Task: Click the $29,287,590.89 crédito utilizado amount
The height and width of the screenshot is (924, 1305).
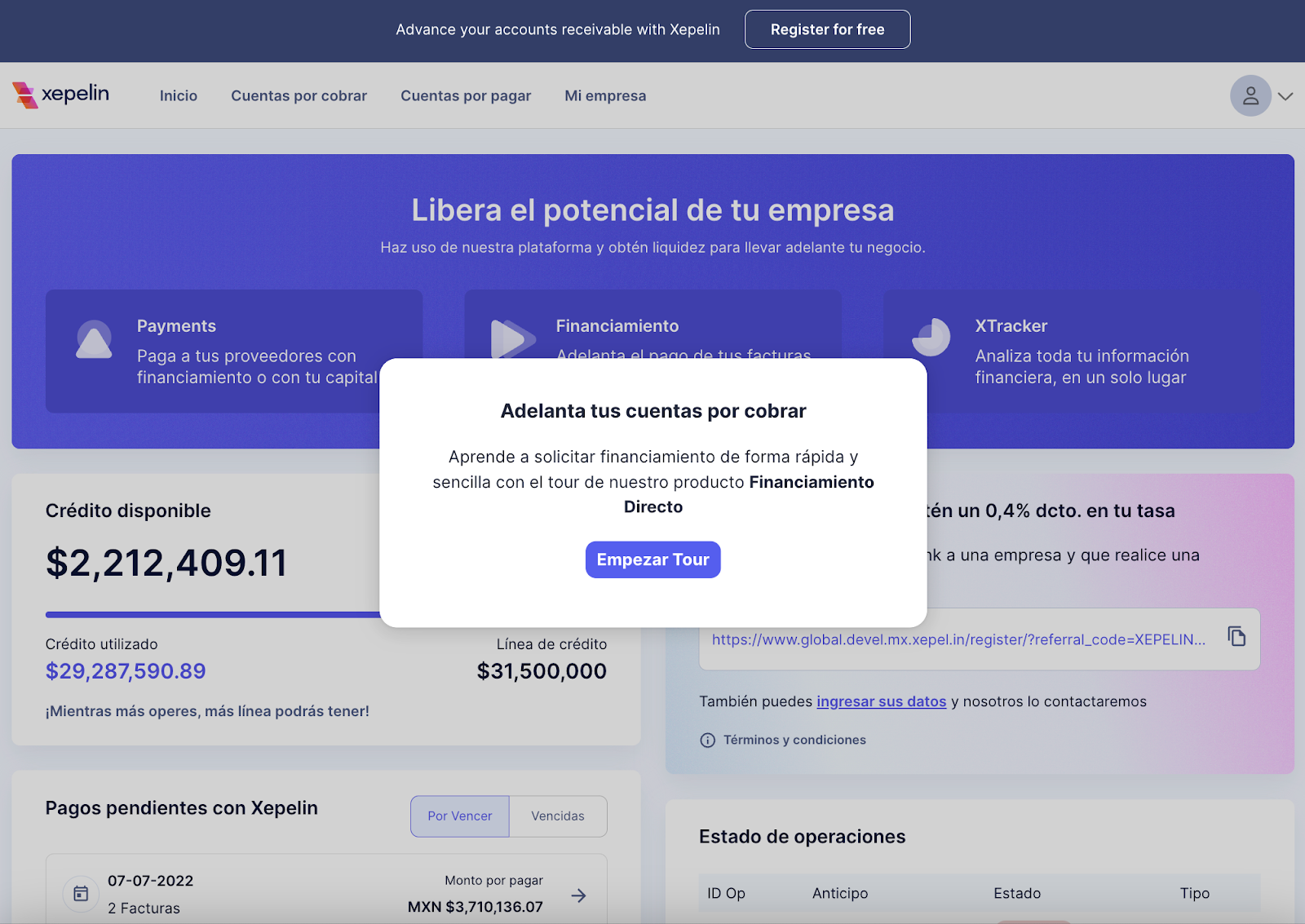Action: (126, 671)
